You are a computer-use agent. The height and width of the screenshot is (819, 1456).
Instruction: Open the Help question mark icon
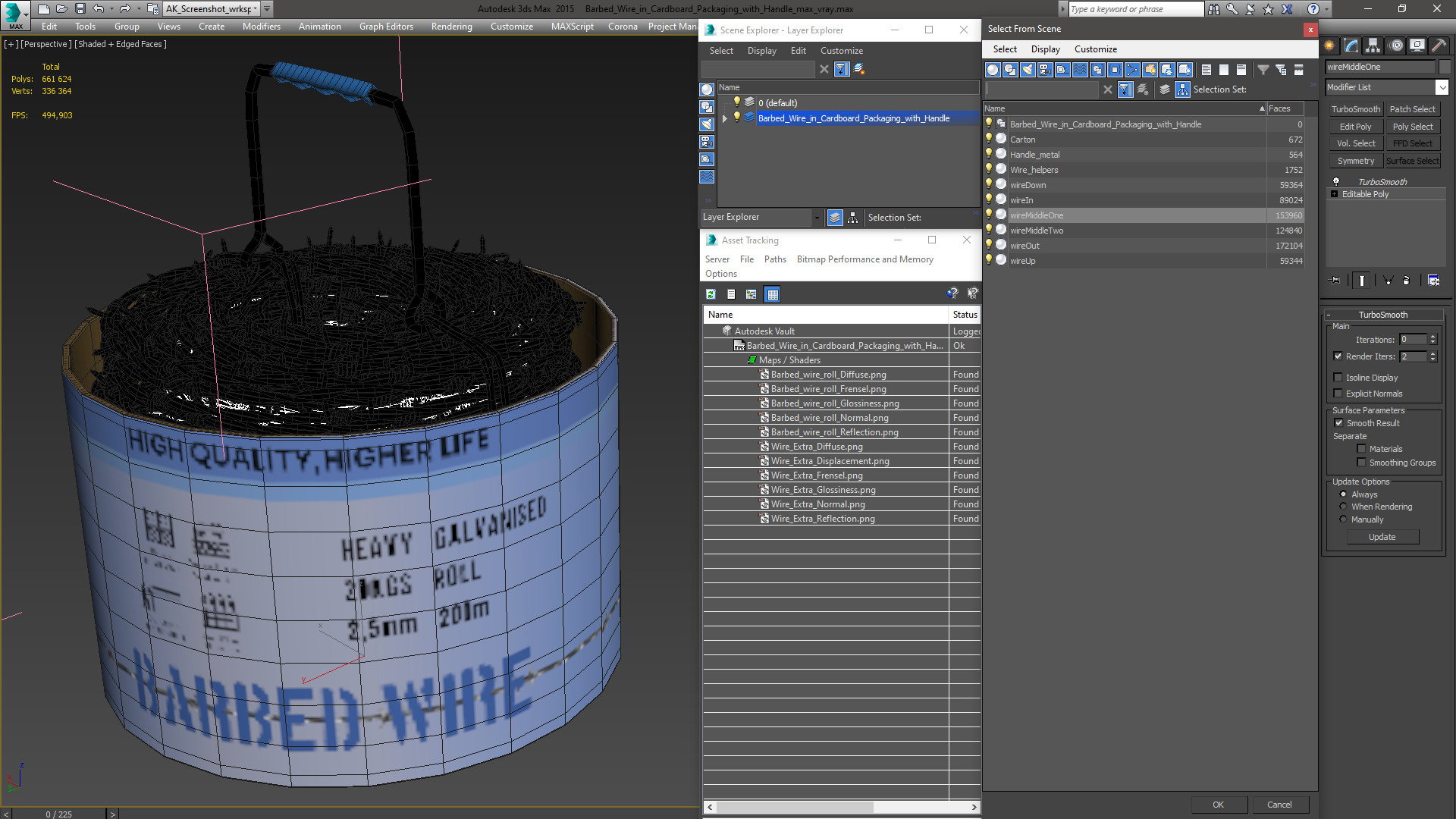coord(1313,9)
